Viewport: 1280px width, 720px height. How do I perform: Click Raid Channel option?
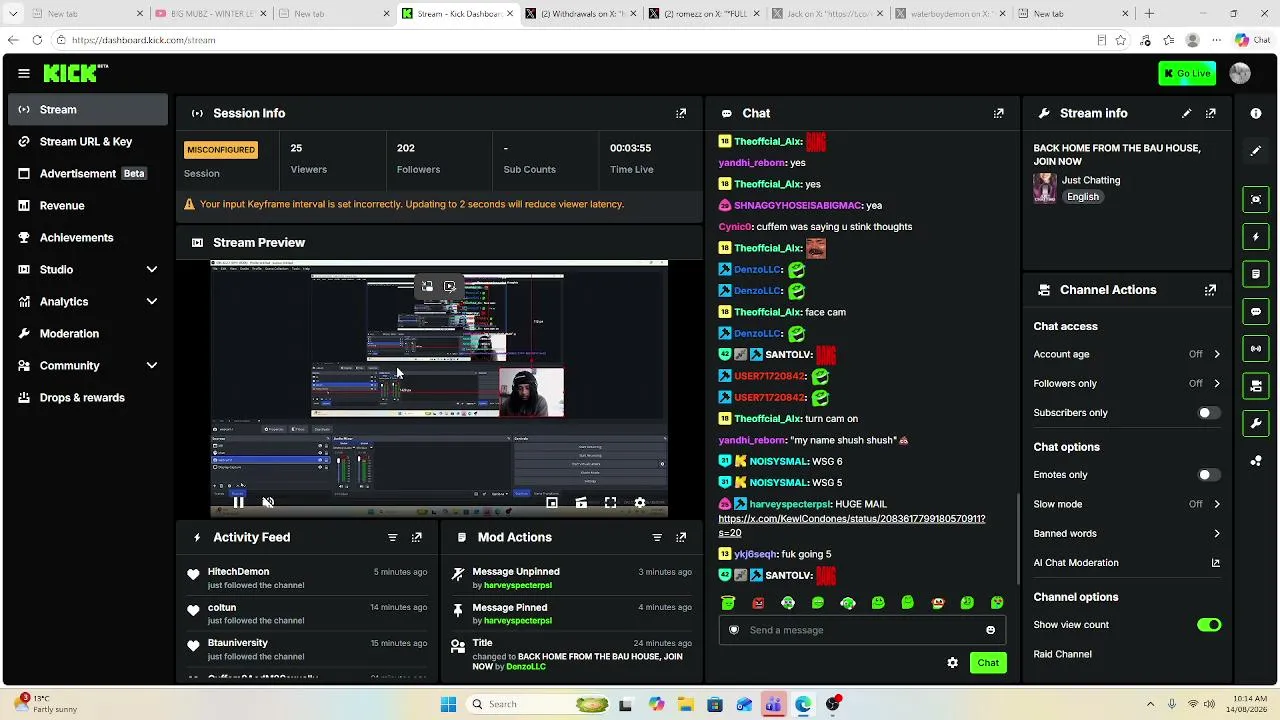click(x=1062, y=655)
